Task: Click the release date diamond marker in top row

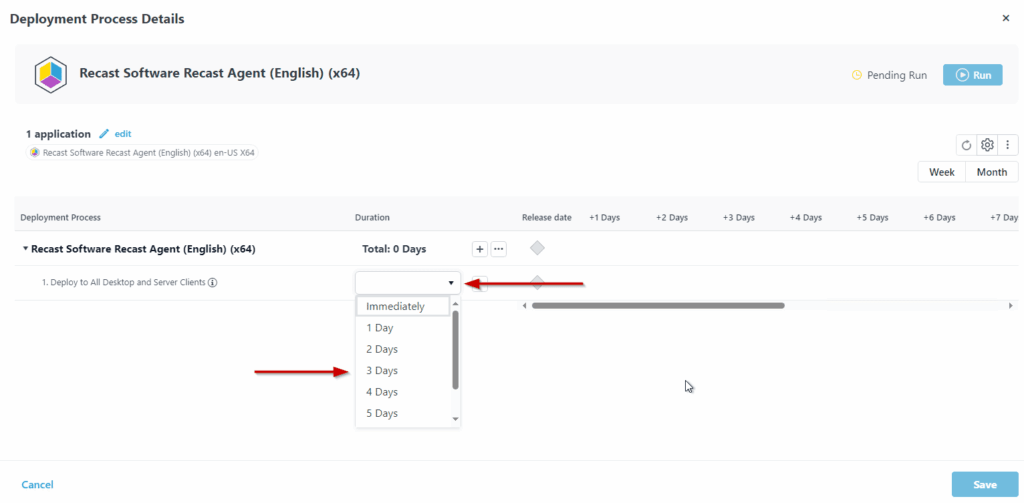Action: coord(537,248)
